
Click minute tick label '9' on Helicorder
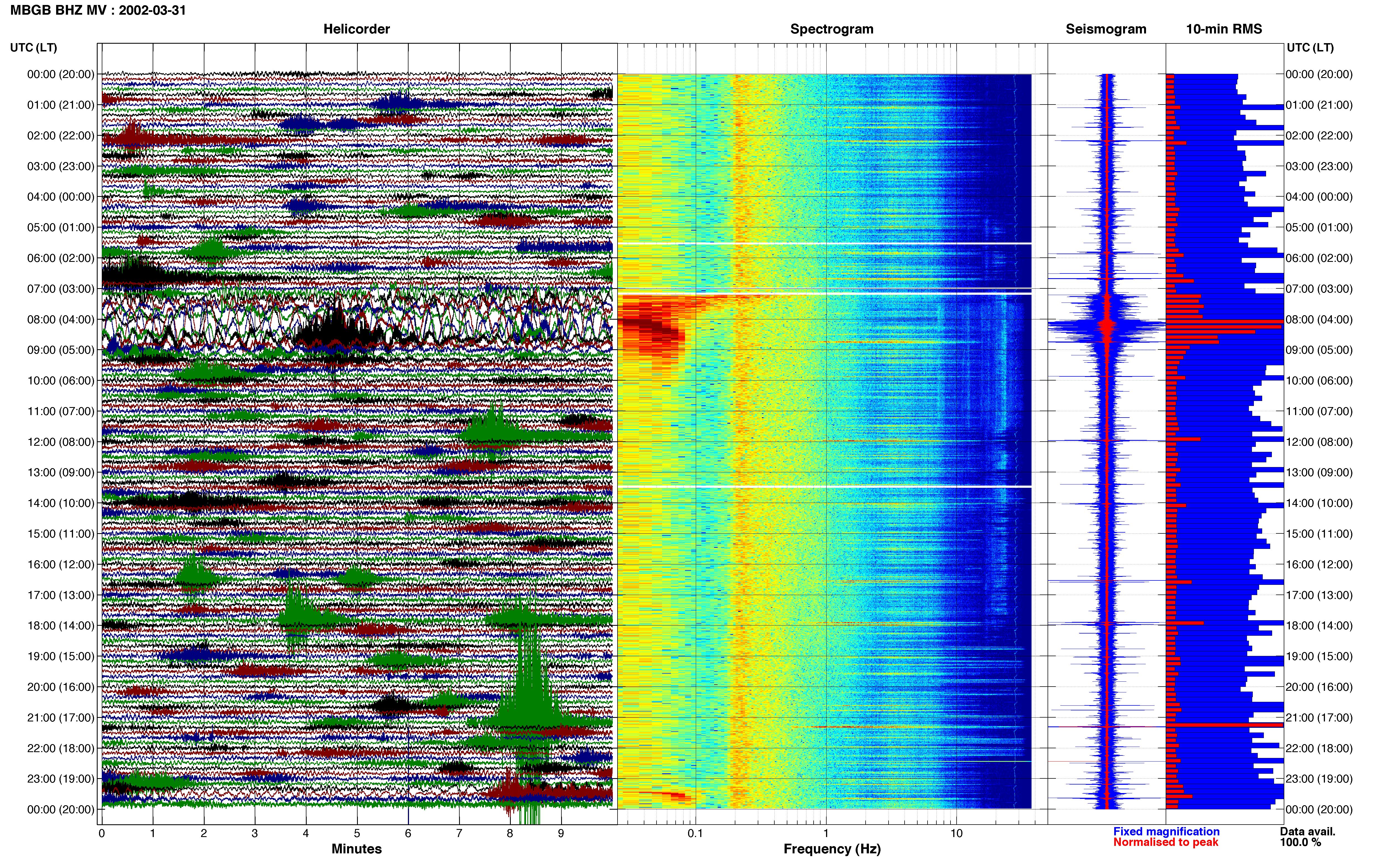tap(561, 833)
